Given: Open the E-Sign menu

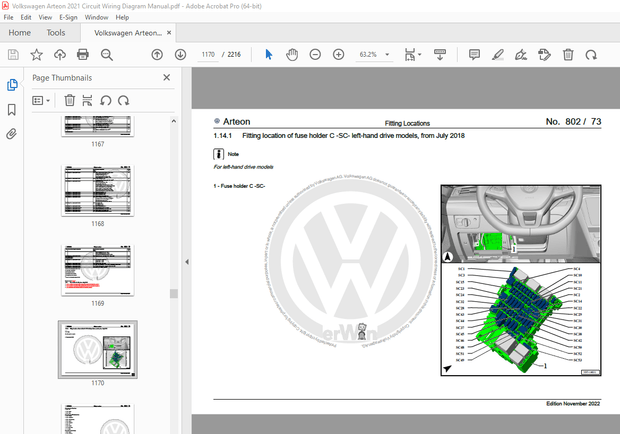Looking at the screenshot, I should click(68, 17).
